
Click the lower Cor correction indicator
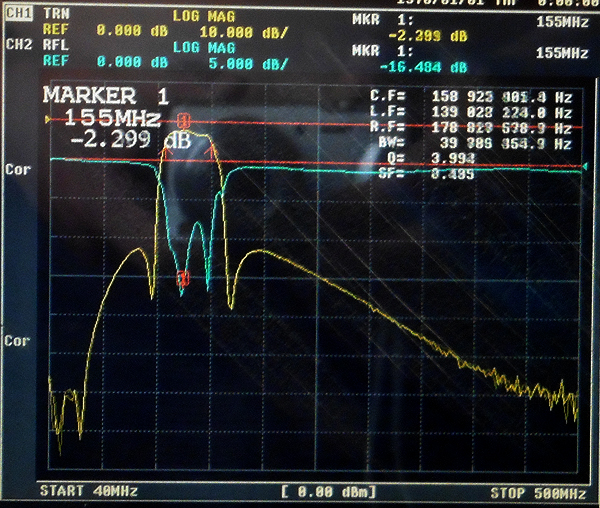17,340
